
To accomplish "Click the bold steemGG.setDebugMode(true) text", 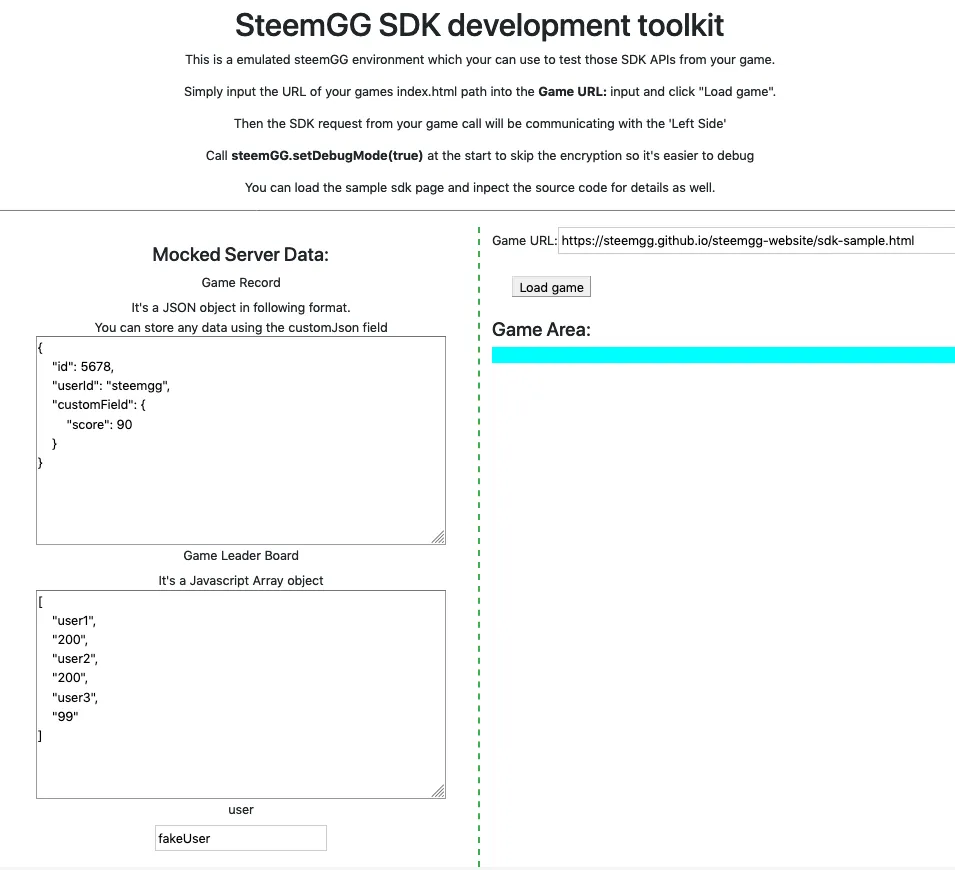I will point(327,156).
